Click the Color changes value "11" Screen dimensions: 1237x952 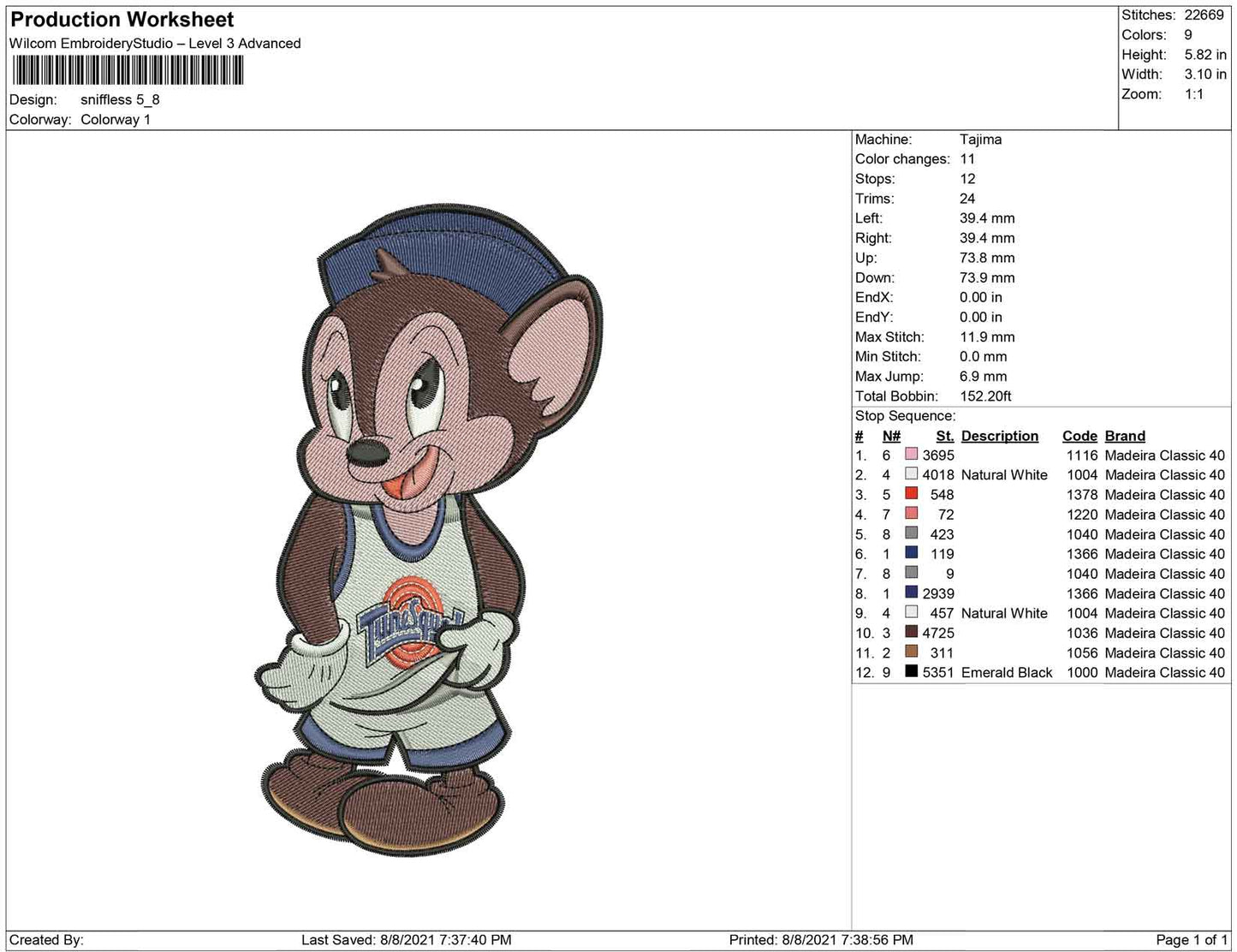tap(967, 159)
